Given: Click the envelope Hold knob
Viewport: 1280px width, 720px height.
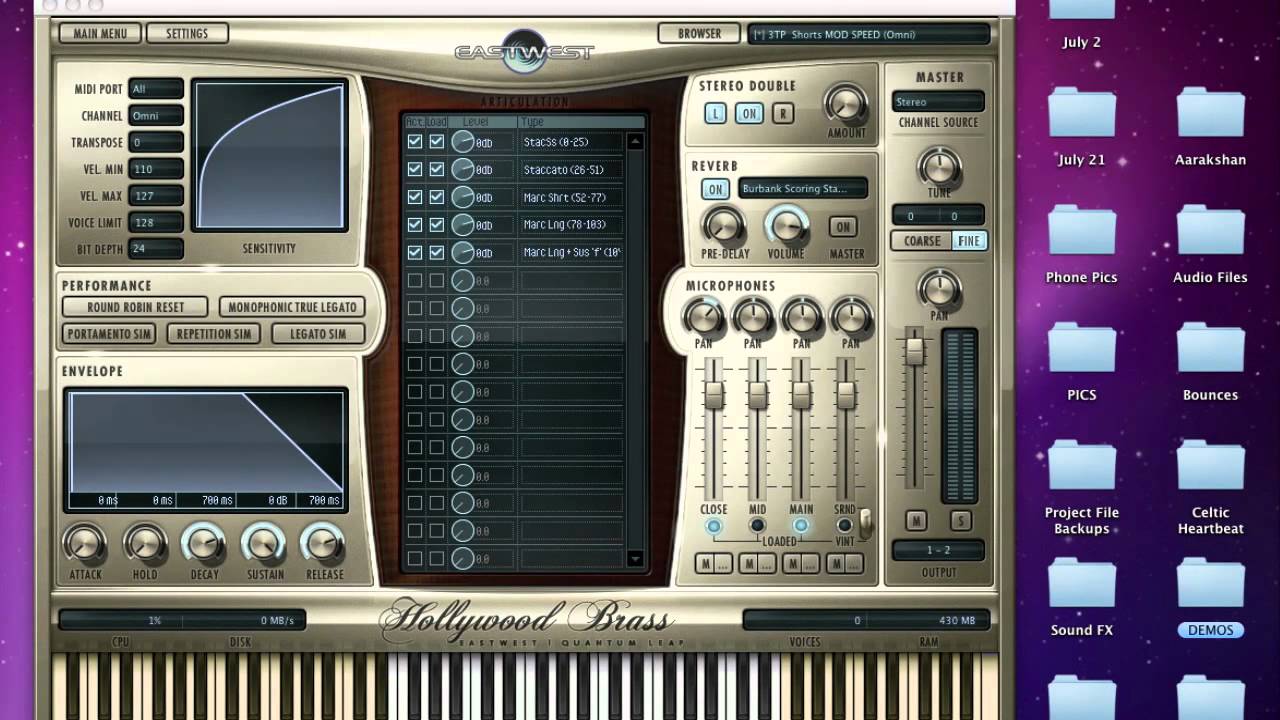Looking at the screenshot, I should click(144, 544).
